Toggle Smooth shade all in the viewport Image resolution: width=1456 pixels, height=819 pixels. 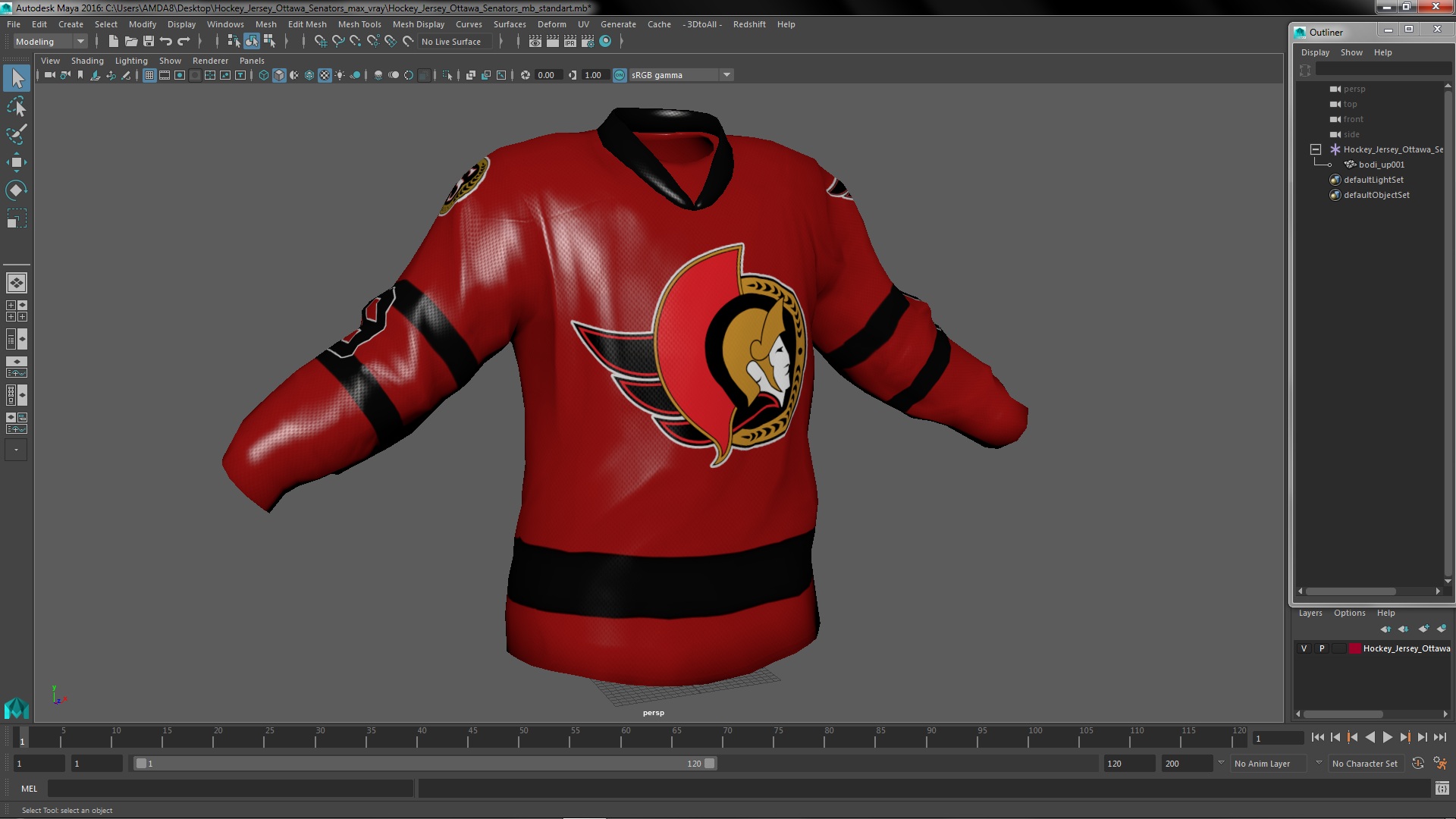coord(279,75)
